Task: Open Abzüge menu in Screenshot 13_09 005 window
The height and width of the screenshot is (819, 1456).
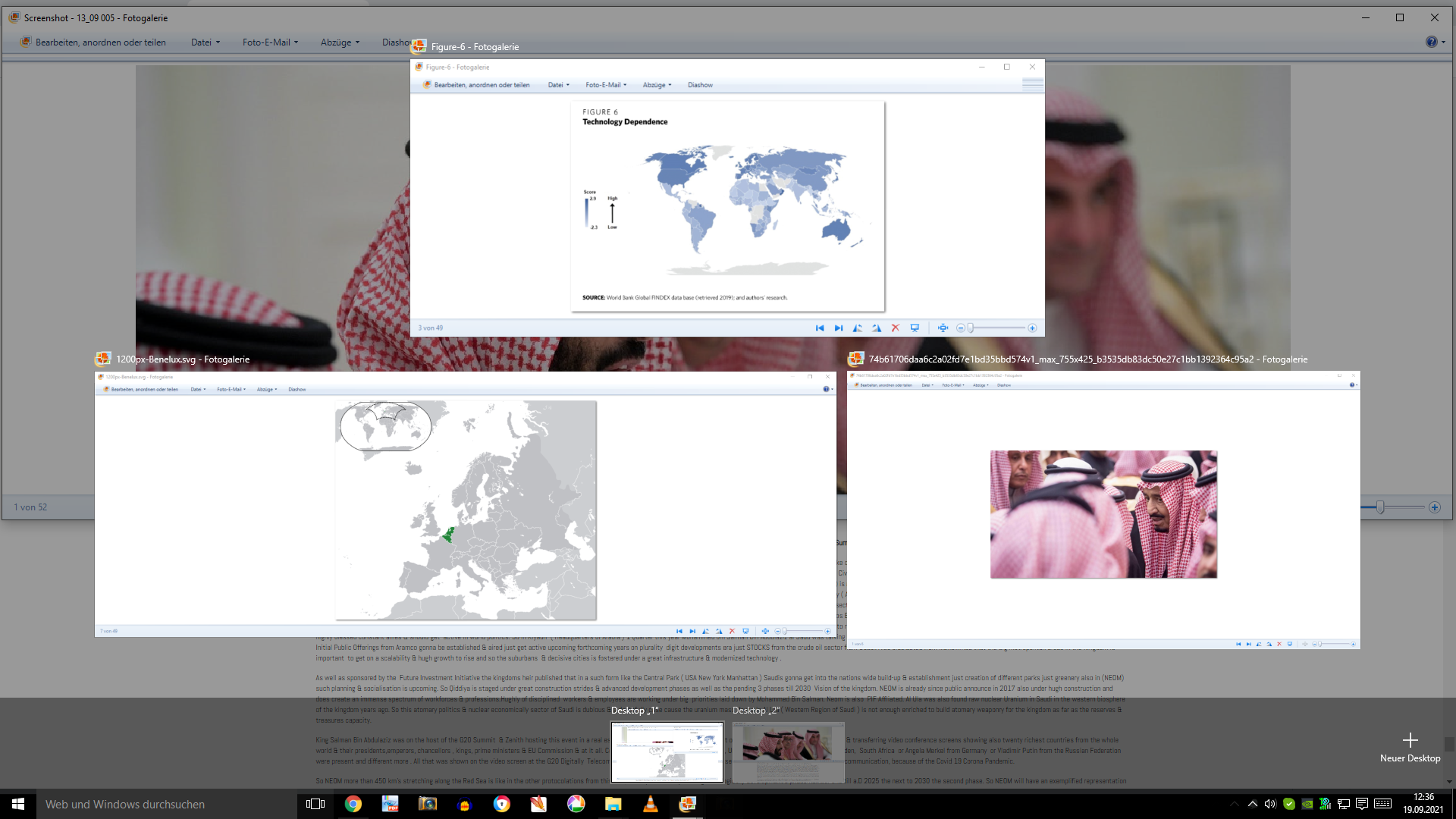Action: tap(340, 42)
